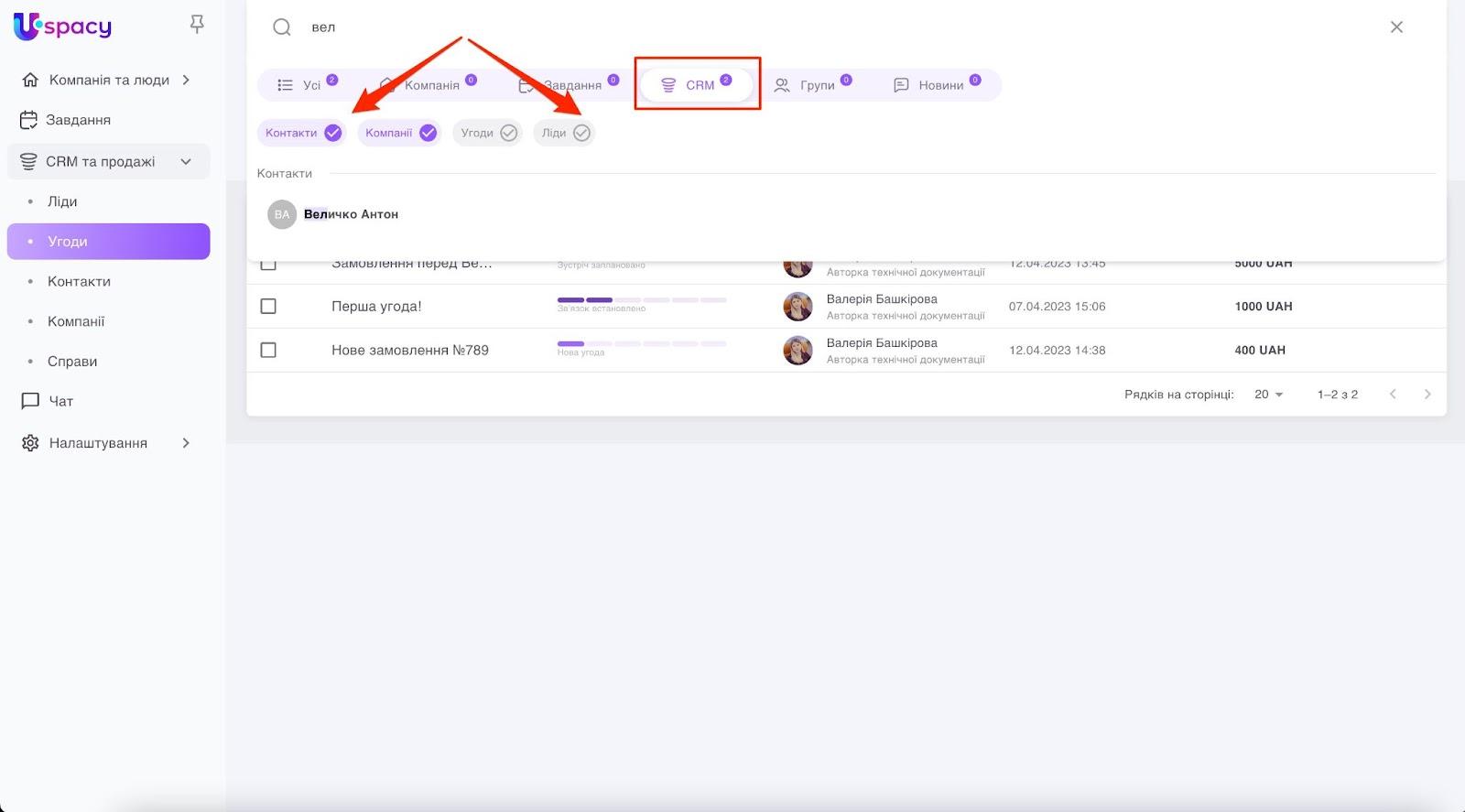Collapse CRM та продажі section
Screen dimensions: 1465x812
point(186,162)
